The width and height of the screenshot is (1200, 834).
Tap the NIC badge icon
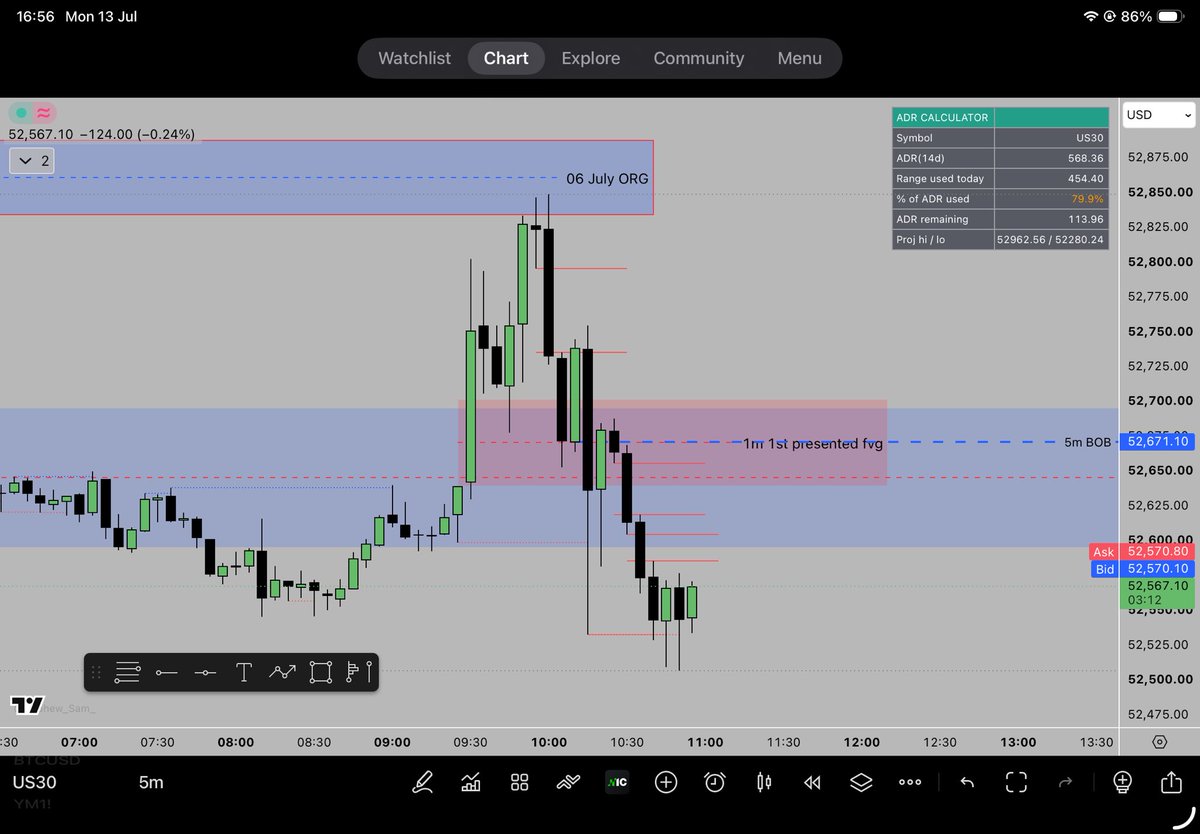[x=617, y=782]
